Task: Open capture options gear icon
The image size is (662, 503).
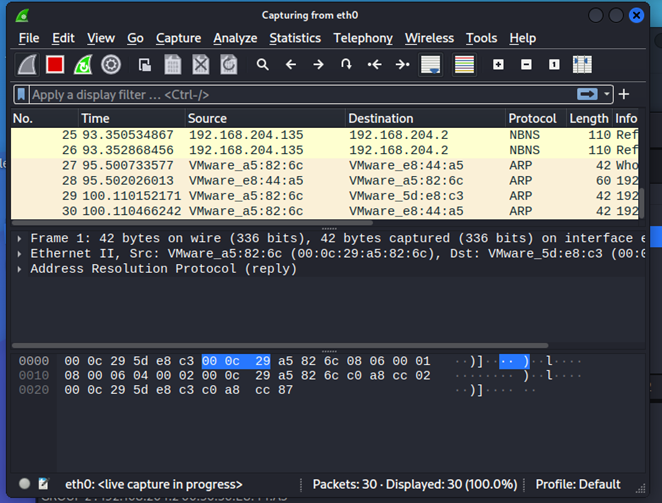Action: click(x=111, y=65)
